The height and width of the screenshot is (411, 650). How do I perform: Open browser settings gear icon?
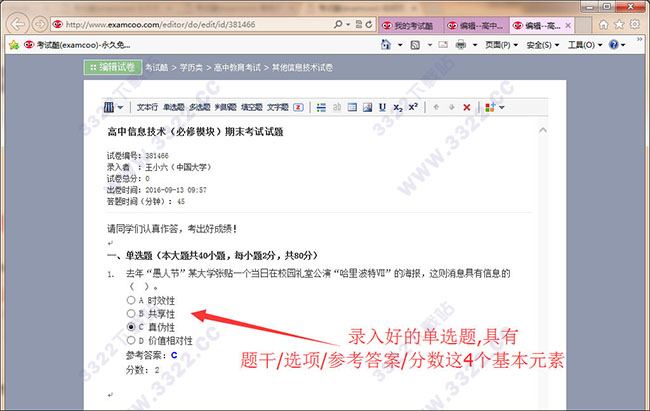pos(635,24)
